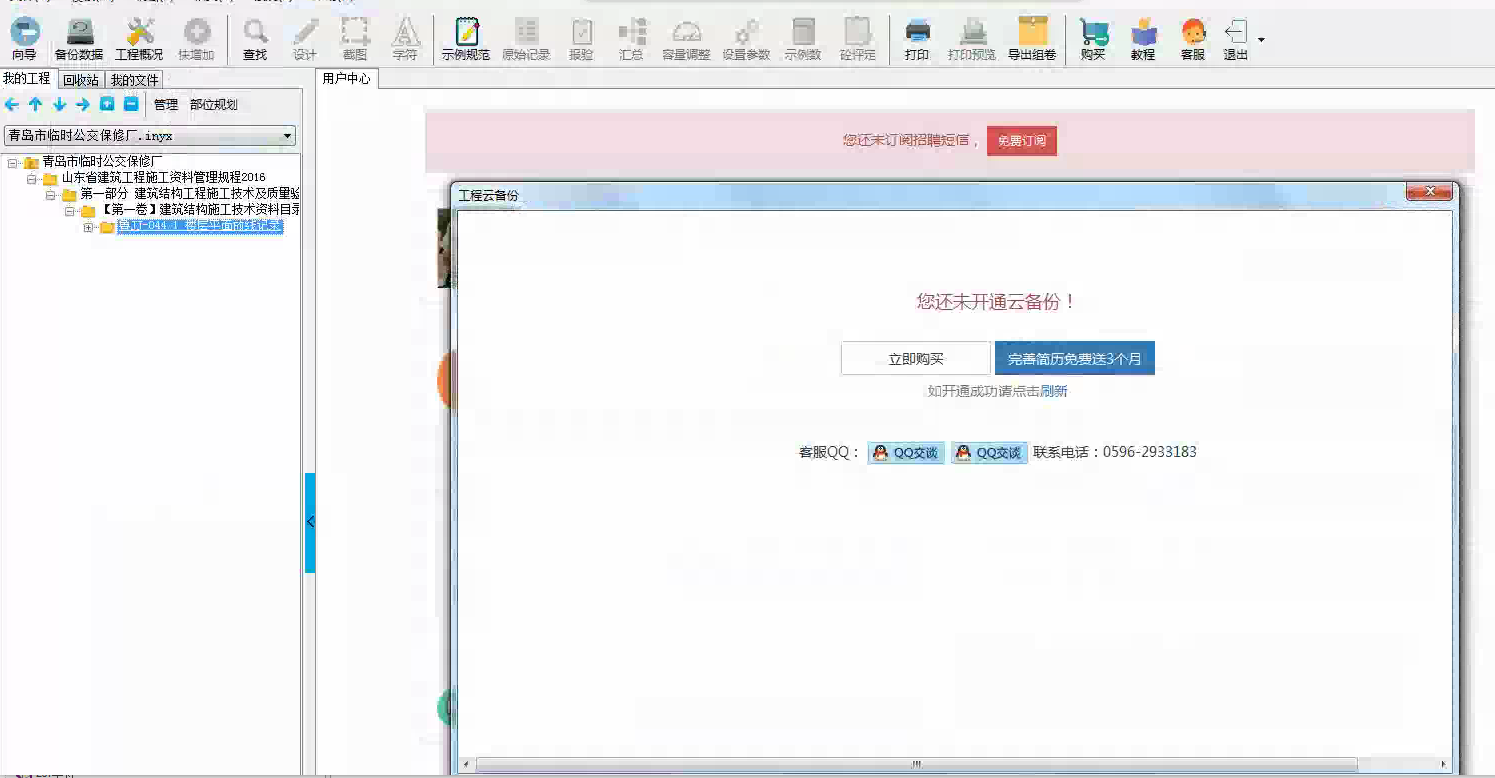This screenshot has height=778, width=1495.
Task: Open the 购买 shopping cart icon
Action: coord(1093,39)
